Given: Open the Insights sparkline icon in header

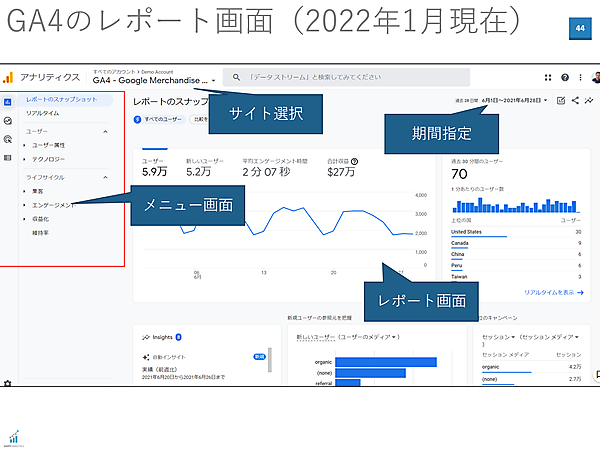Looking at the screenshot, I should [590, 101].
